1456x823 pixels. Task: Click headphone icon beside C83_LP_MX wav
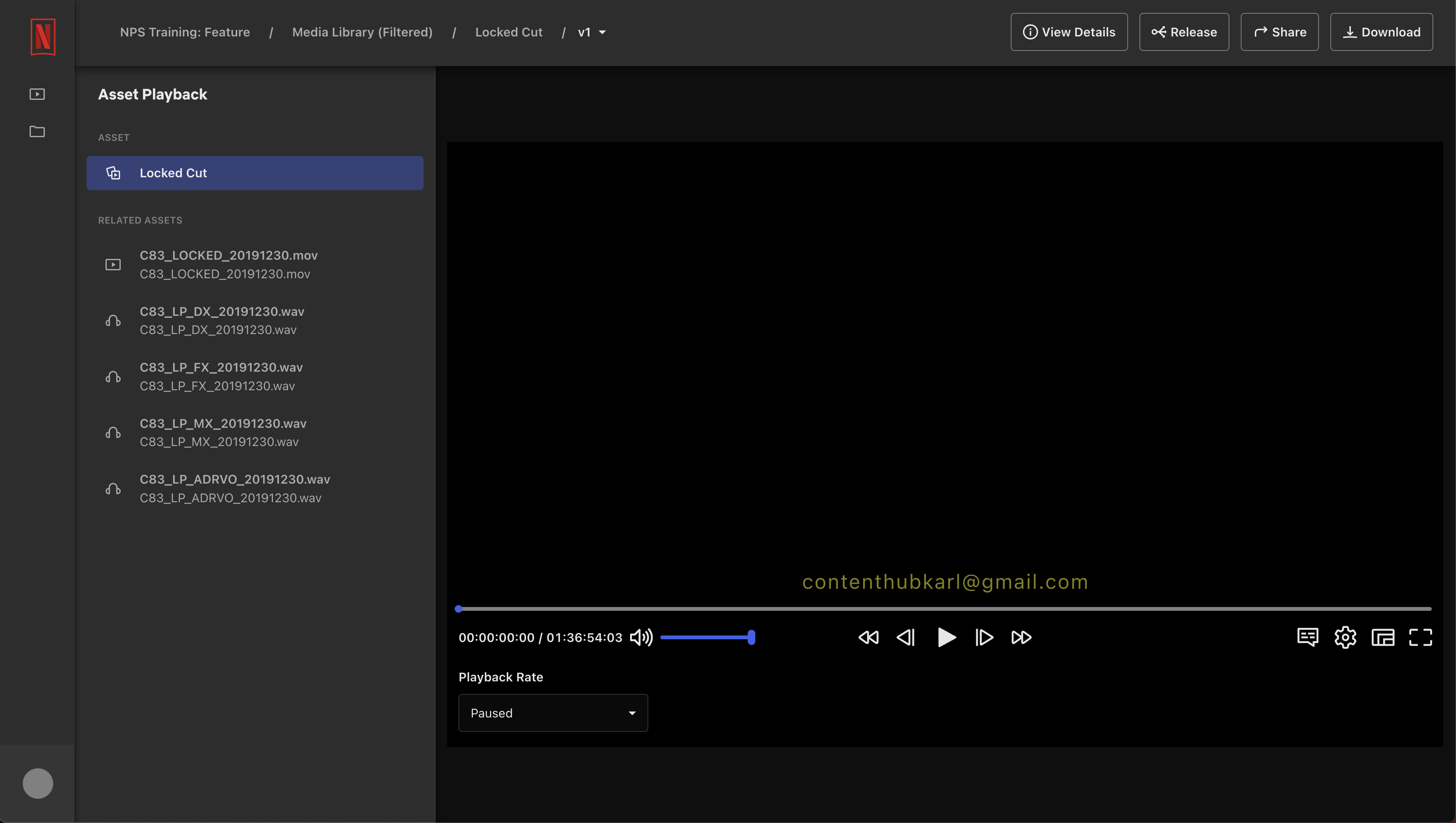pos(113,432)
